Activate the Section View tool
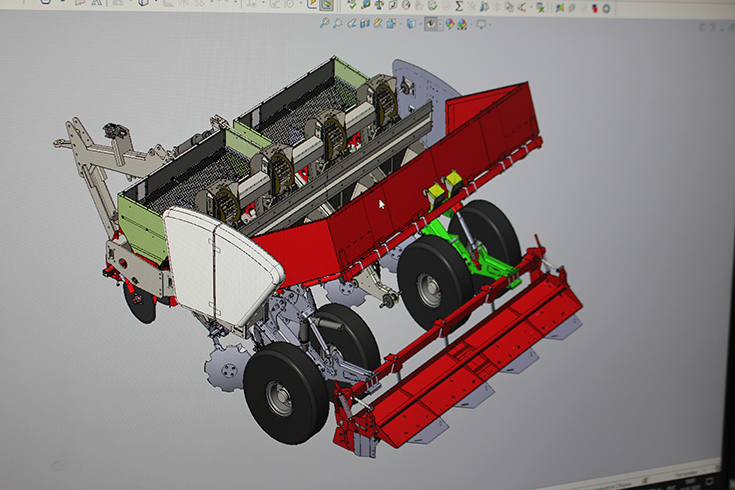This screenshot has height=490, width=735. tap(365, 23)
